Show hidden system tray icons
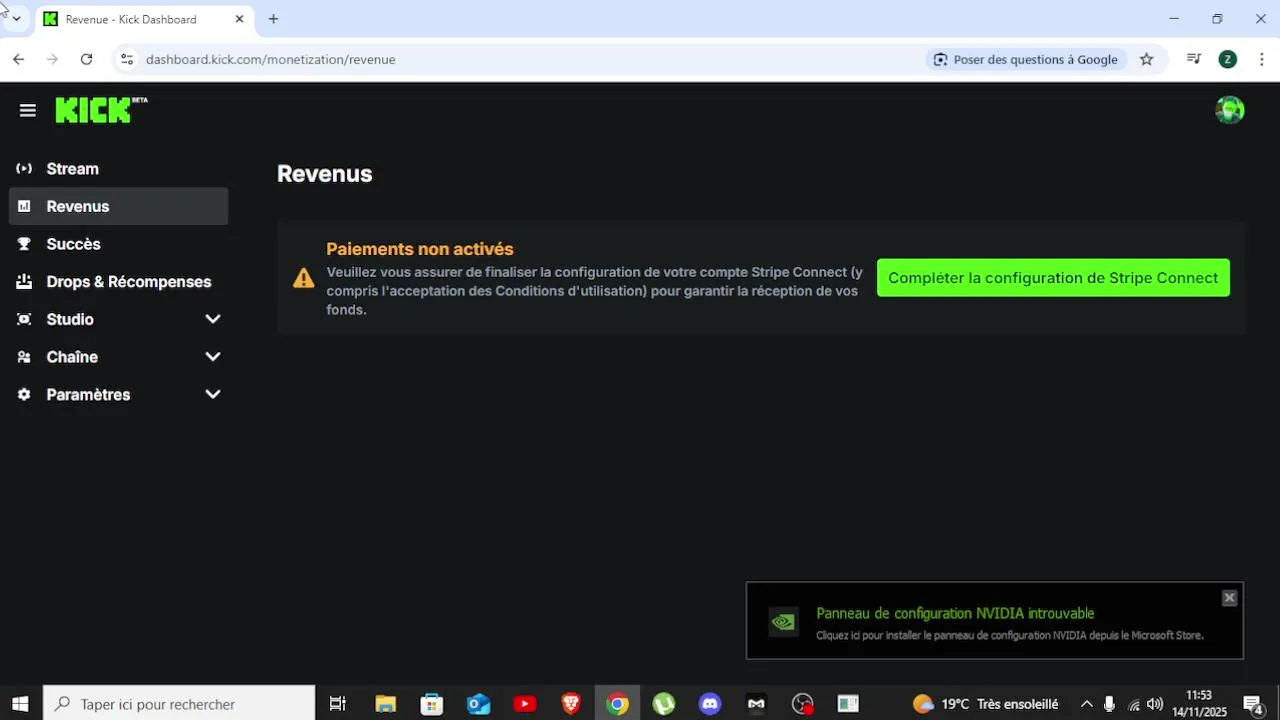1280x720 pixels. coord(1087,704)
